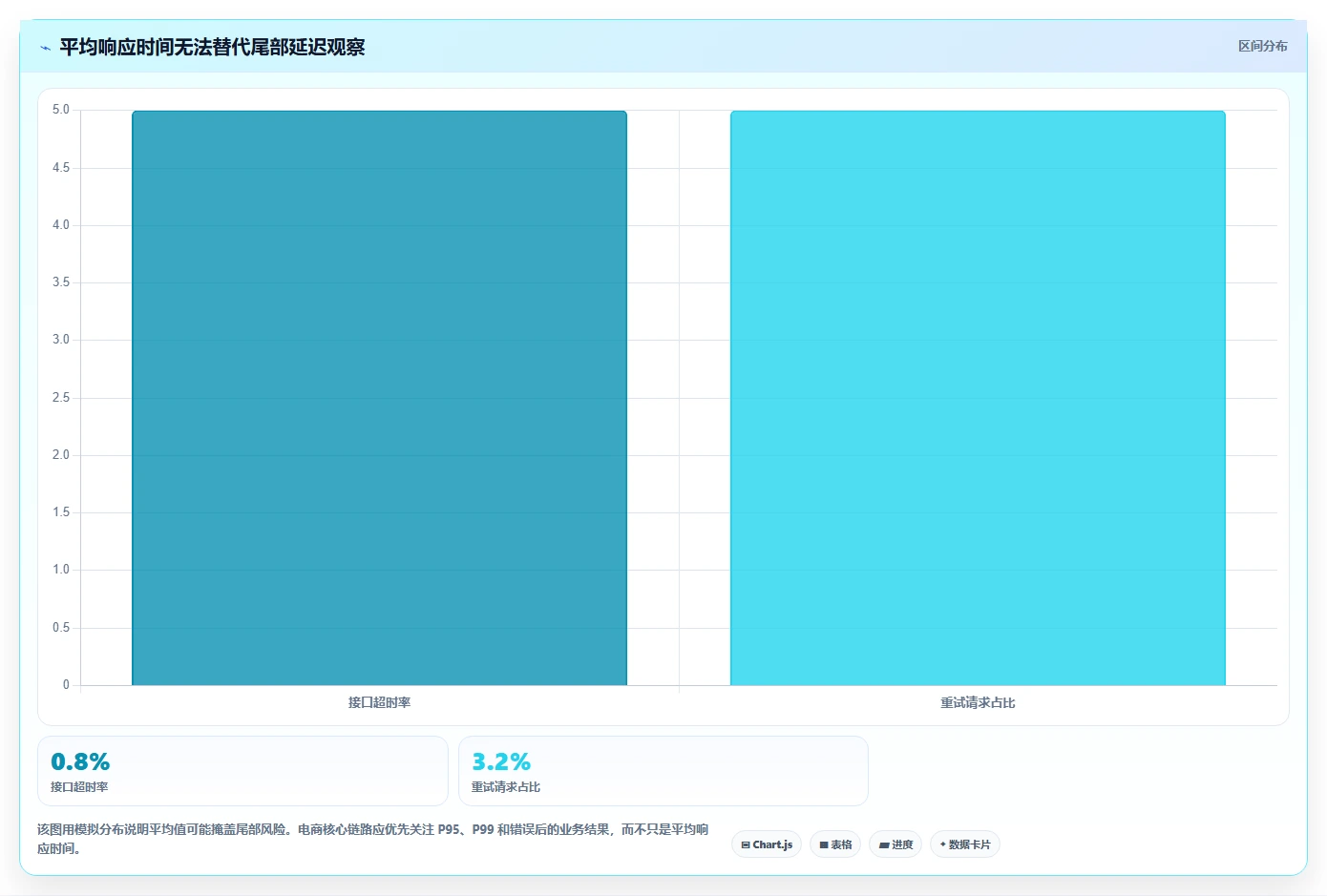Click the 1.0 y-axis tick label
This screenshot has width=1327, height=896.
click(x=61, y=570)
